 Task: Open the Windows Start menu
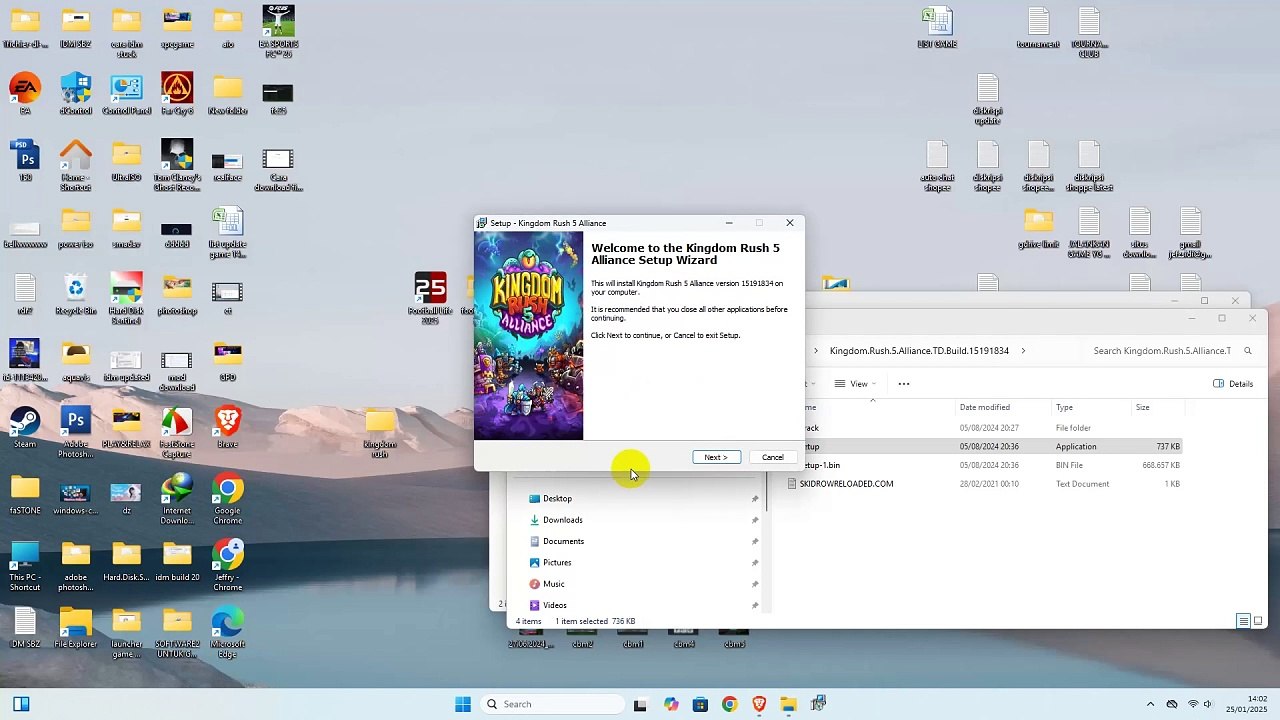click(x=463, y=704)
